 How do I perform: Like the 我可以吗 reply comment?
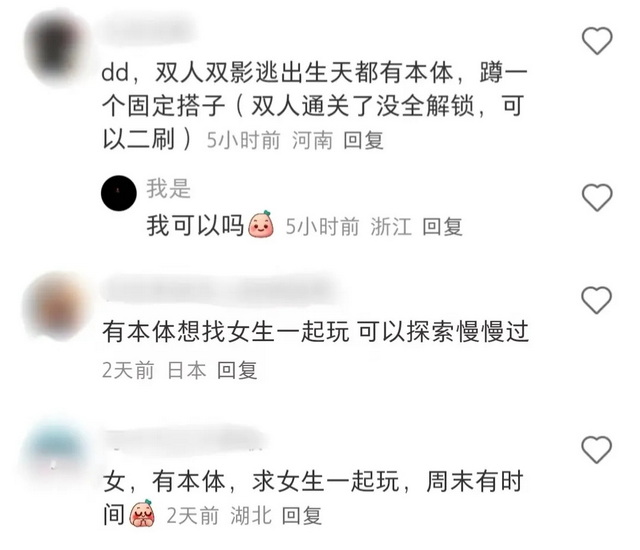597,197
